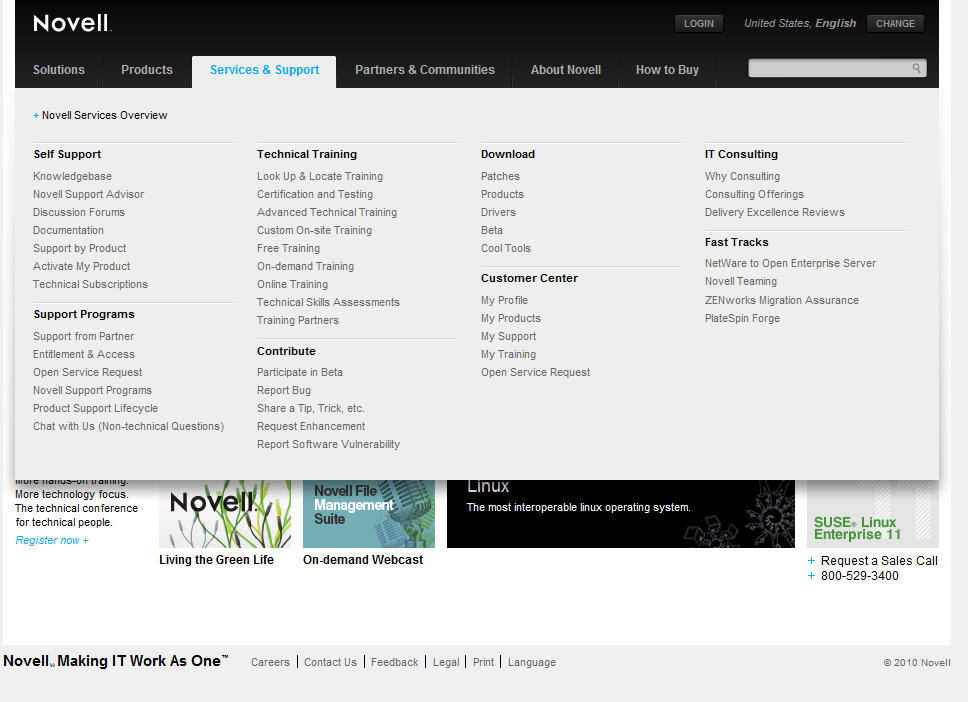Viewport: 968px width, 702px height.
Task: Click the search magnifier icon
Action: pyautogui.click(x=916, y=69)
